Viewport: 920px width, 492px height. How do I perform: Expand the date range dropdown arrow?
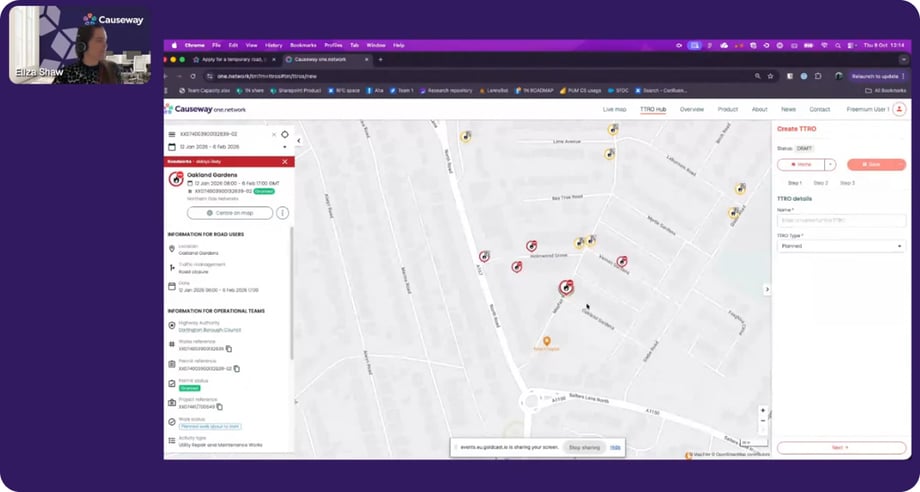point(285,147)
